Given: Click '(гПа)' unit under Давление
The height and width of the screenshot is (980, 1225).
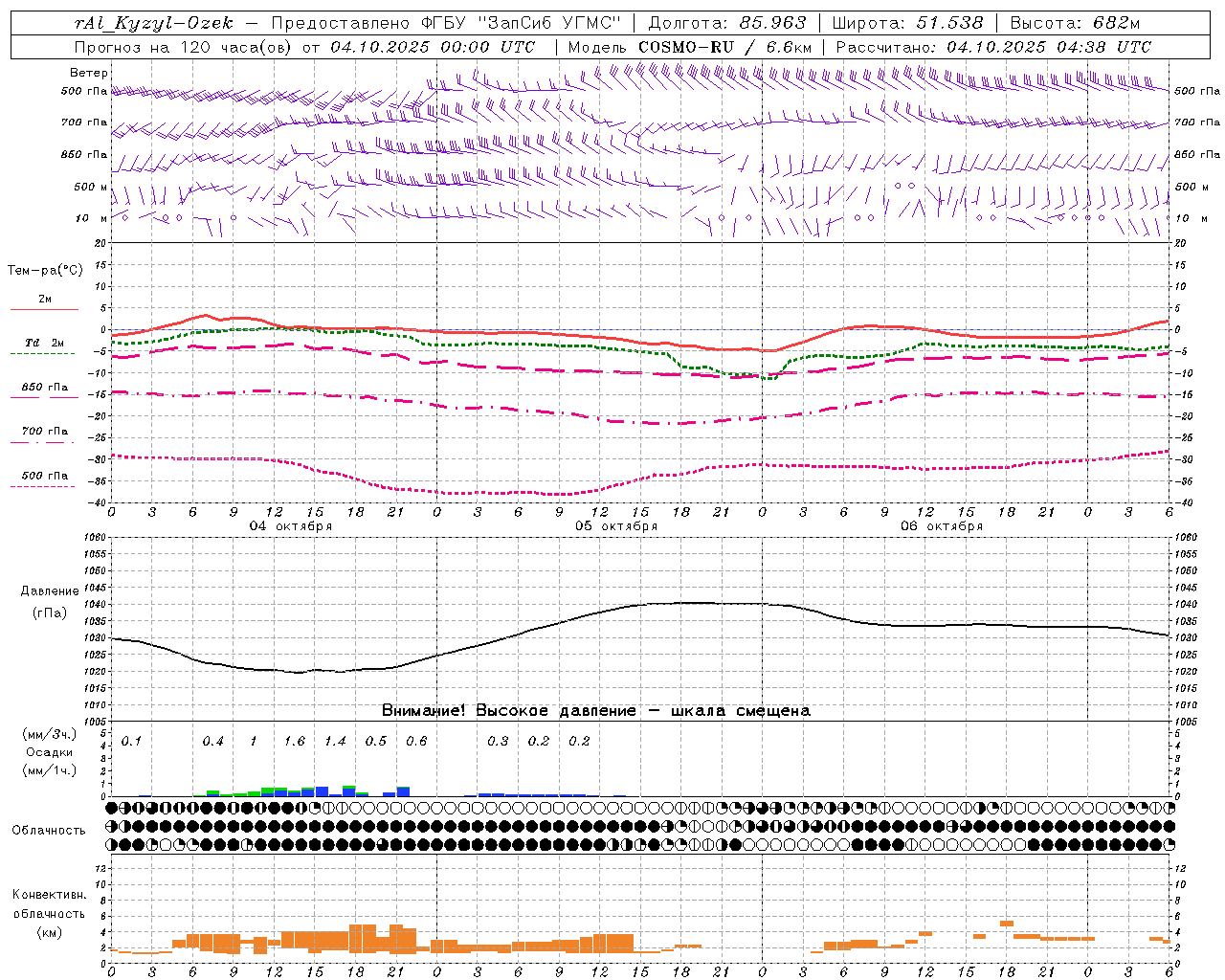Looking at the screenshot, I should click(x=50, y=613).
